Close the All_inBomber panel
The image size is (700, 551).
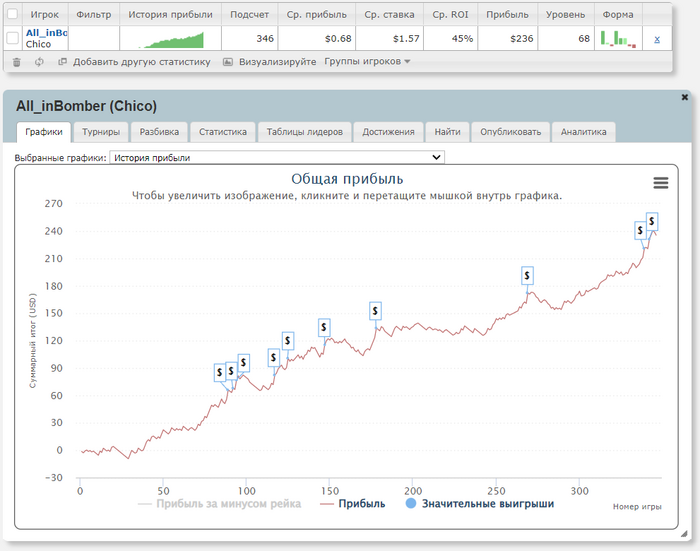click(684, 97)
